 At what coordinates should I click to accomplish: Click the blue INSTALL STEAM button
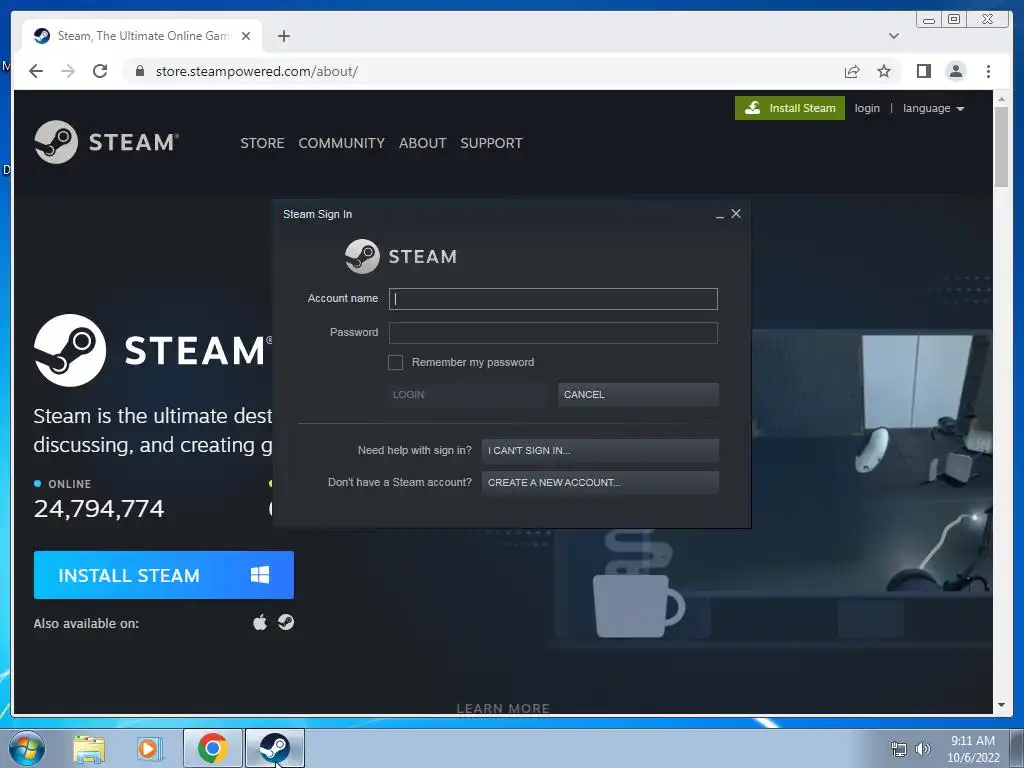(x=163, y=575)
